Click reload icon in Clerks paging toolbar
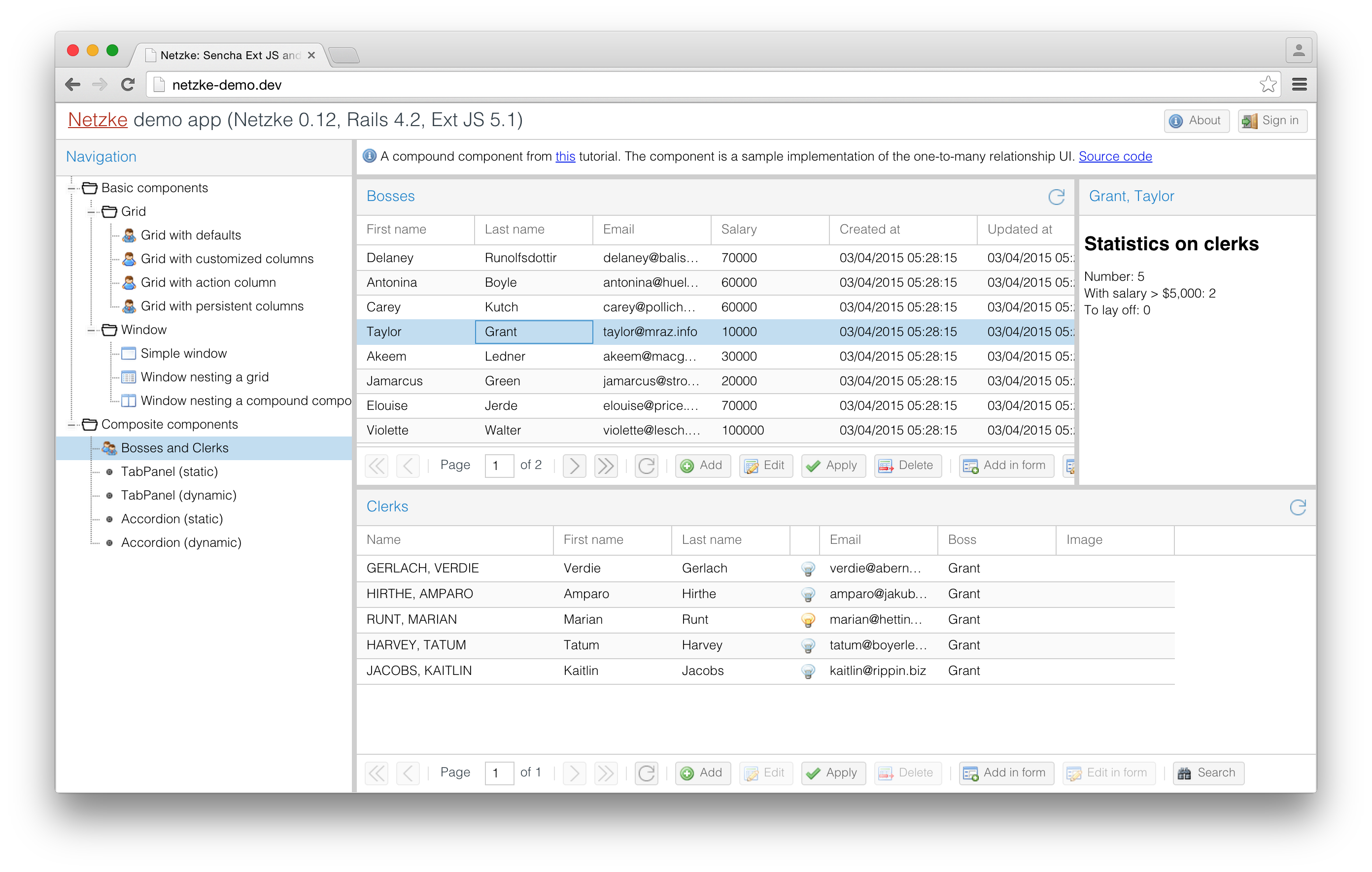 [646, 773]
